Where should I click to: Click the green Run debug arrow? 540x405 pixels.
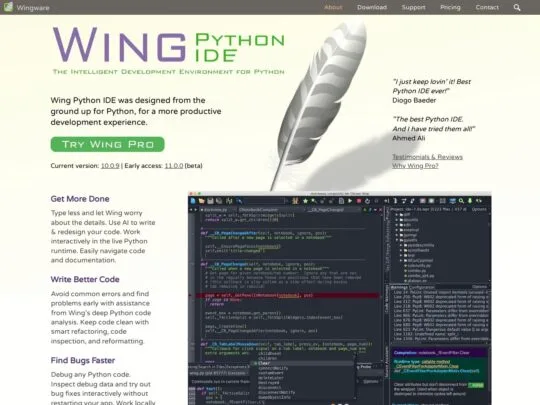pos(350,201)
